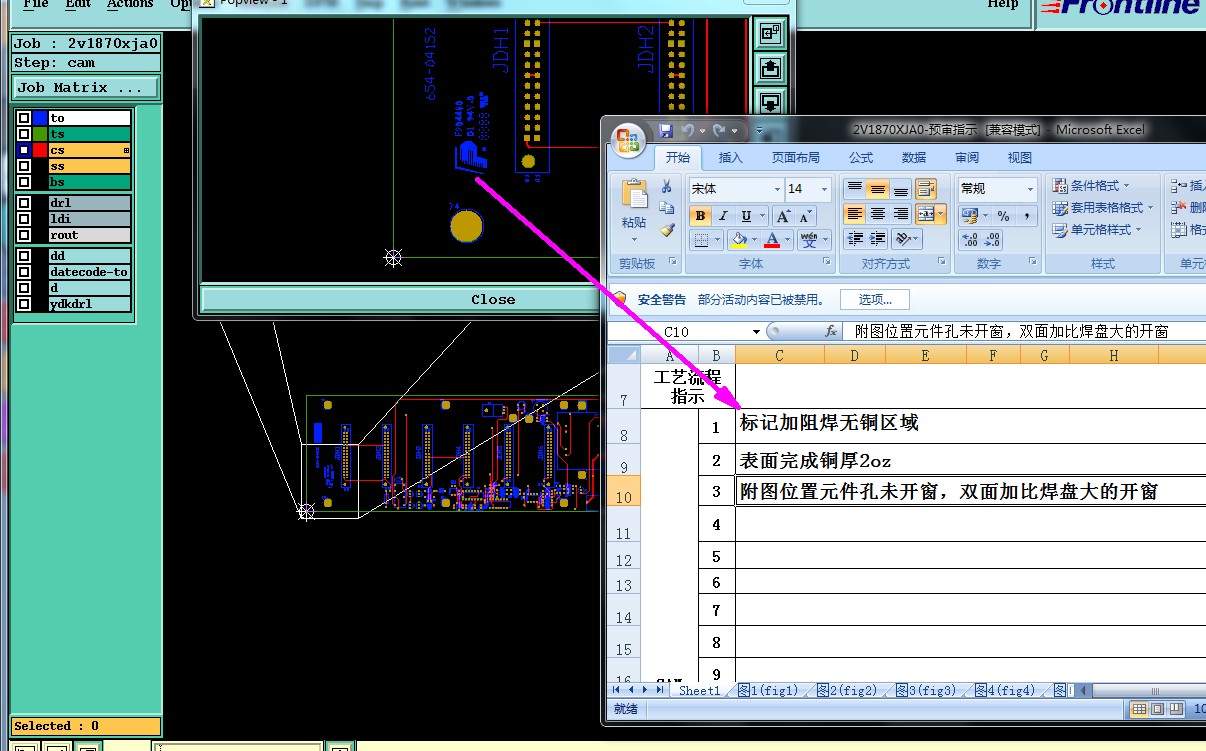Image resolution: width=1206 pixels, height=751 pixels.
Task: Switch to the Formulas (公式) tab
Action: tap(861, 157)
